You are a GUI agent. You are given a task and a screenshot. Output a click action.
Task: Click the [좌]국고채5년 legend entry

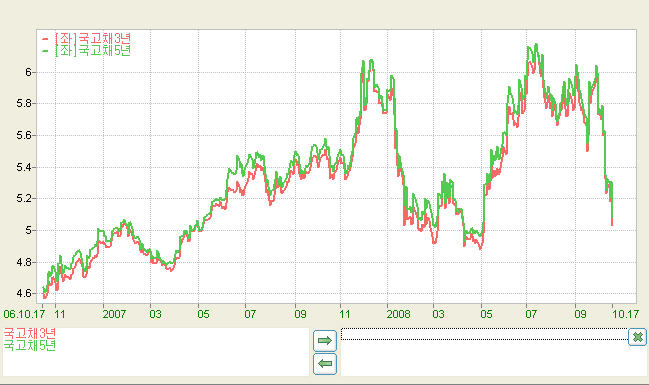[87, 50]
